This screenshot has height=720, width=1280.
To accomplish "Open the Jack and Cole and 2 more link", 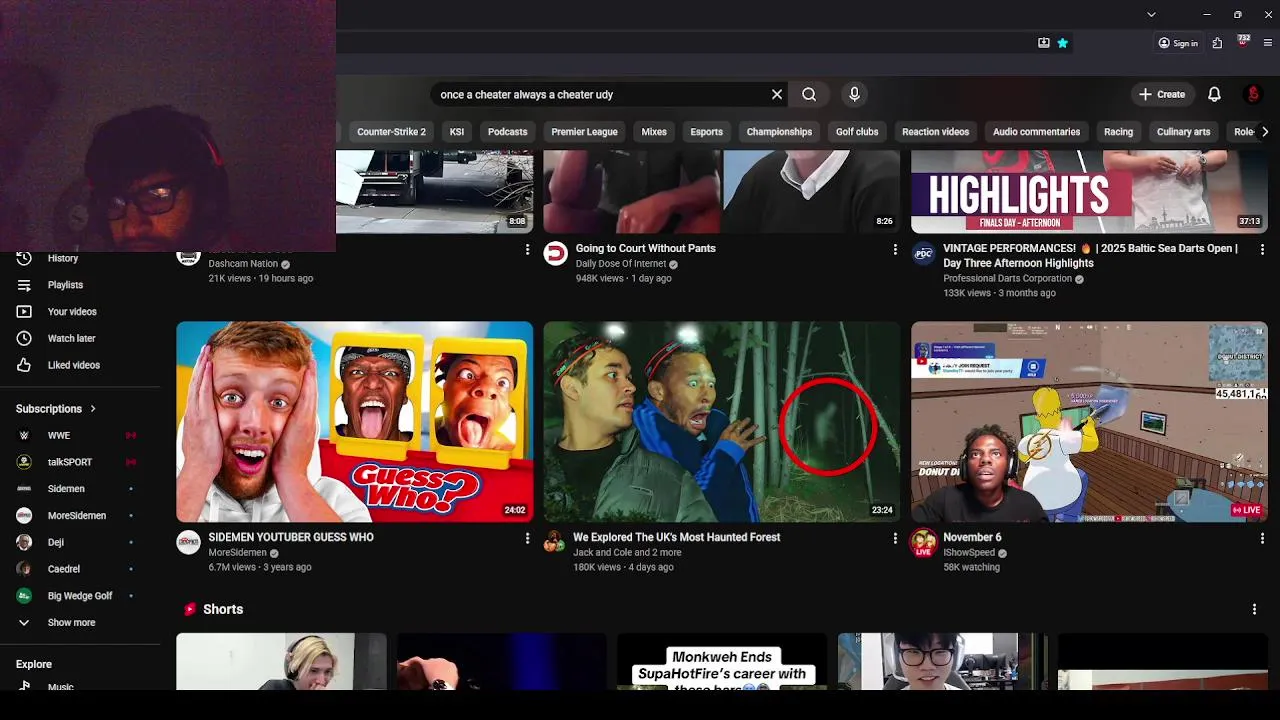I will click(627, 552).
